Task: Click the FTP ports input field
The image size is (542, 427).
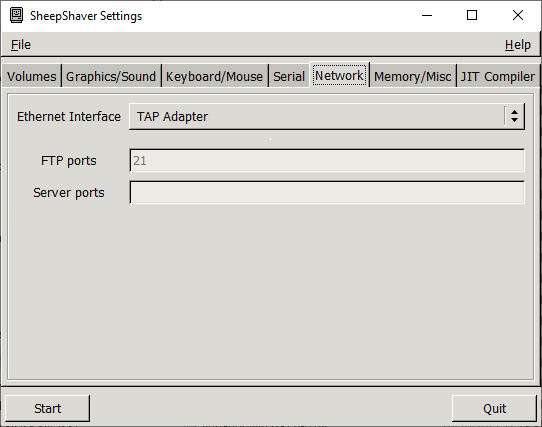Action: point(327,160)
